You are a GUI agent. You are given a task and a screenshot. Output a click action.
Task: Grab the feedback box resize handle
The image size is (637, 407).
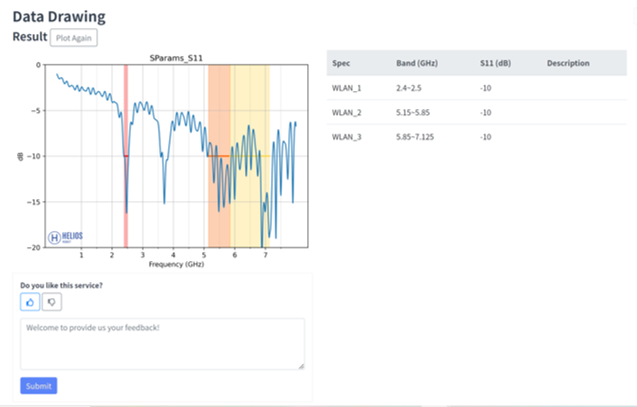point(301,366)
